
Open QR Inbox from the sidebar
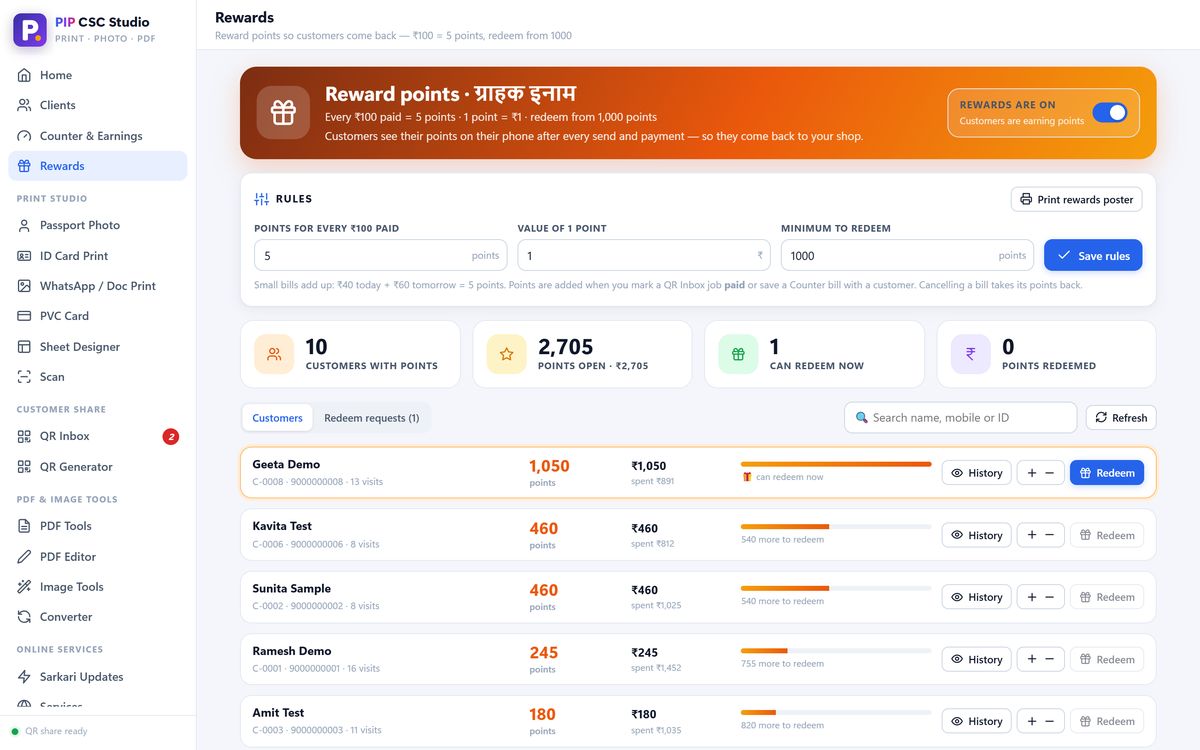click(98, 436)
